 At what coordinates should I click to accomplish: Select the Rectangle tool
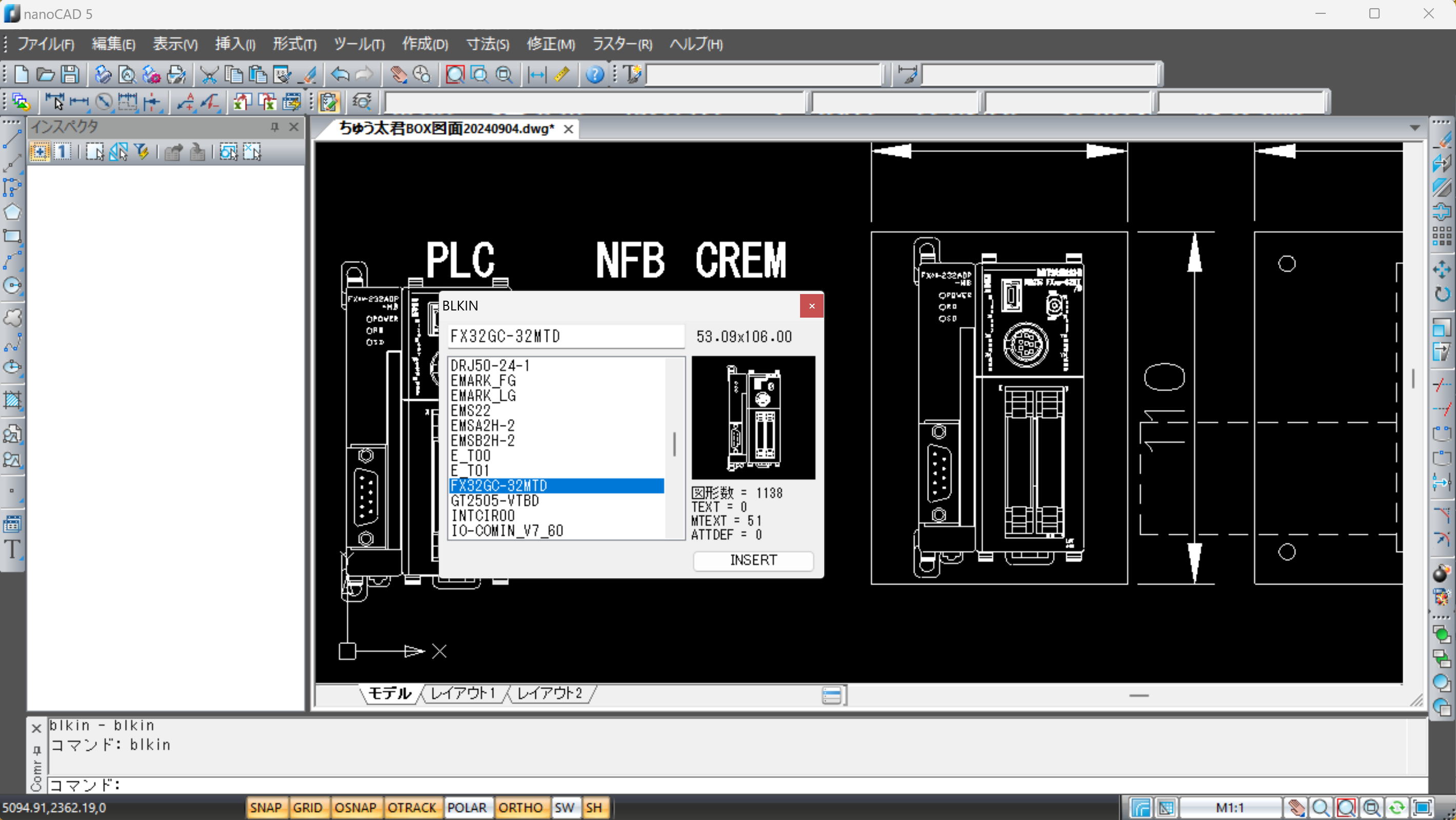[x=12, y=237]
